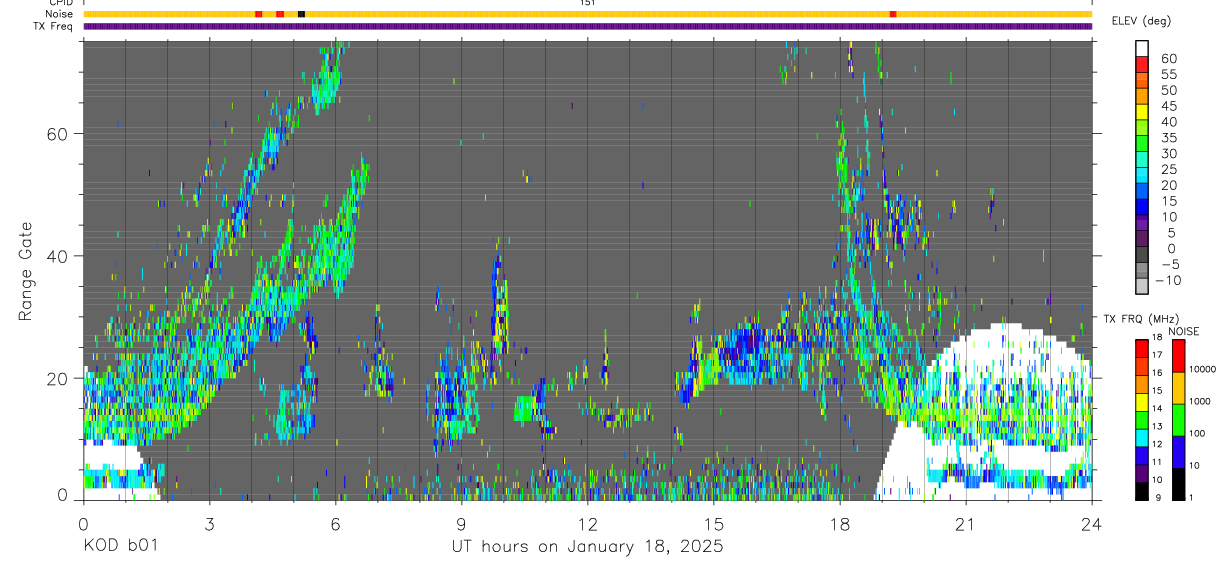Pick the blue ELEV segment between 15 and 20
The image size is (1228, 567).
click(x=1142, y=192)
